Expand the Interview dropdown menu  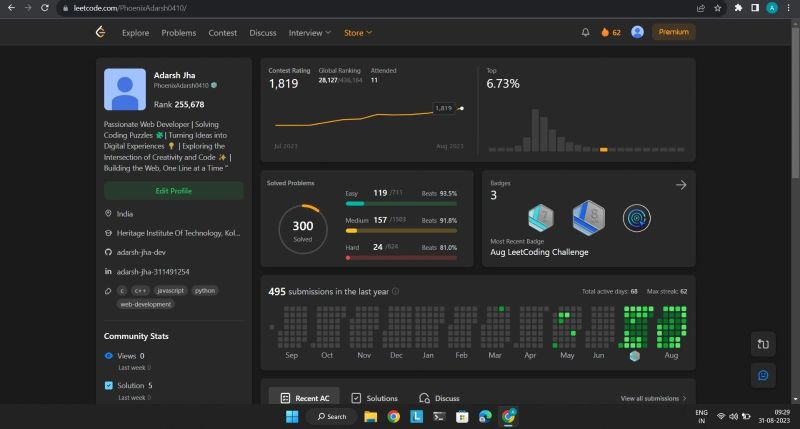coord(309,32)
